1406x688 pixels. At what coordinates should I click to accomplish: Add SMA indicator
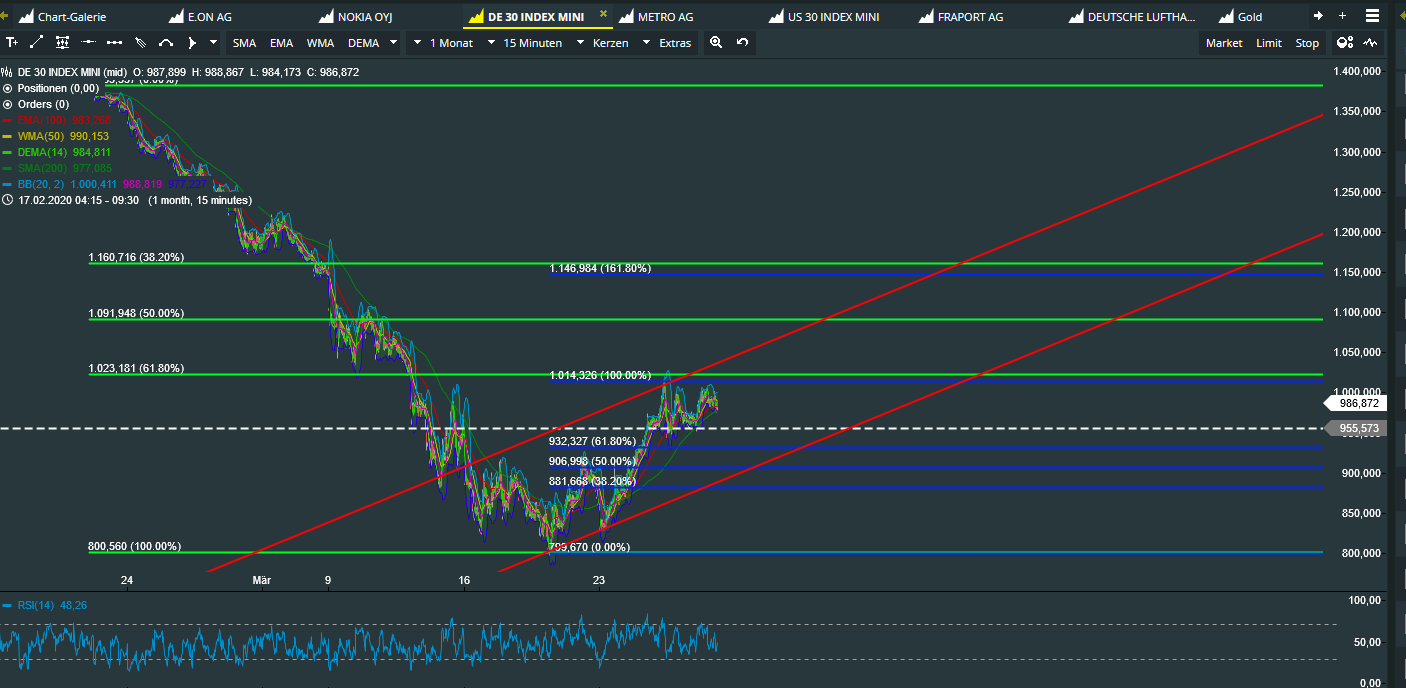(244, 43)
